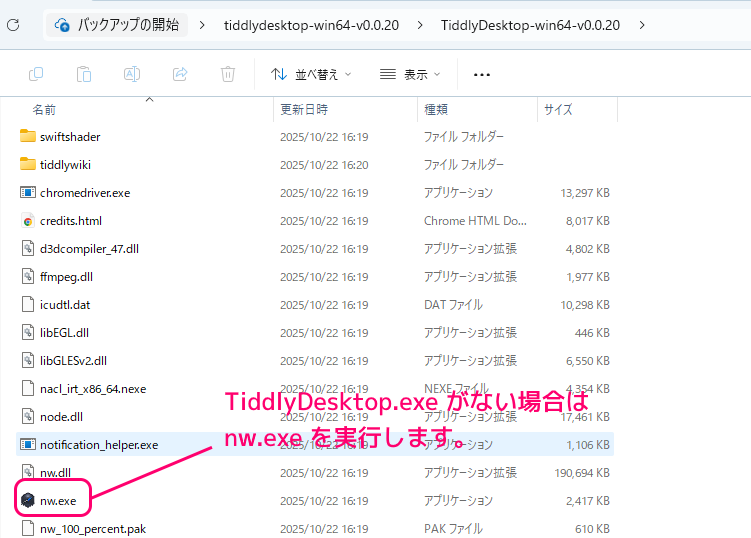Image resolution: width=751 pixels, height=538 pixels.
Task: Click the tiddlywiki folder name
Action: pyautogui.click(x=65, y=165)
